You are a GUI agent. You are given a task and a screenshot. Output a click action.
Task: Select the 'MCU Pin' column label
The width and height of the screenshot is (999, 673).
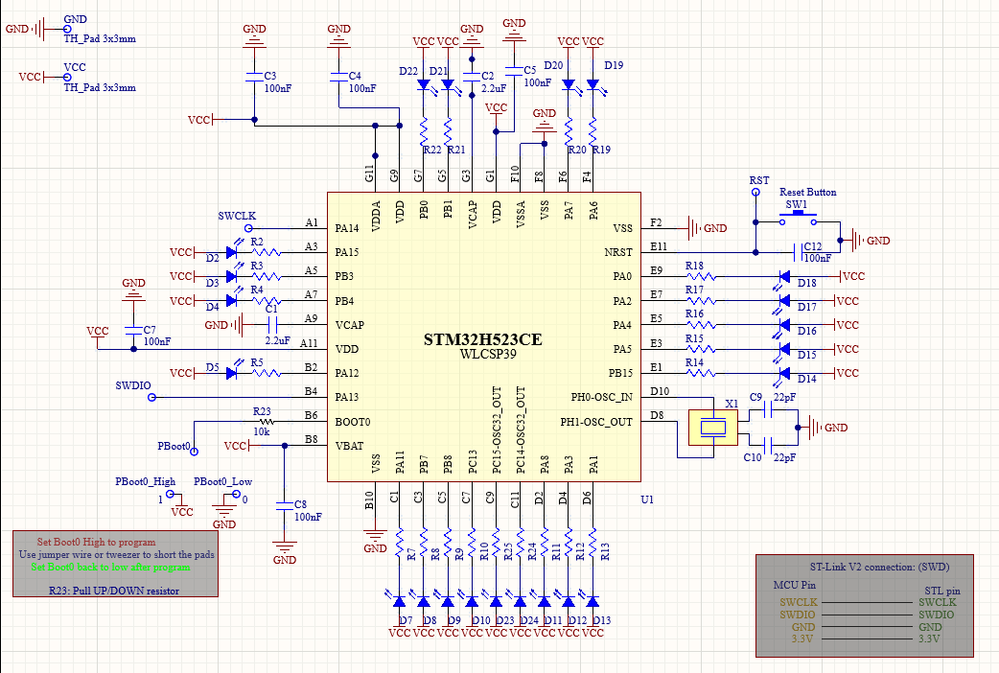(794, 585)
